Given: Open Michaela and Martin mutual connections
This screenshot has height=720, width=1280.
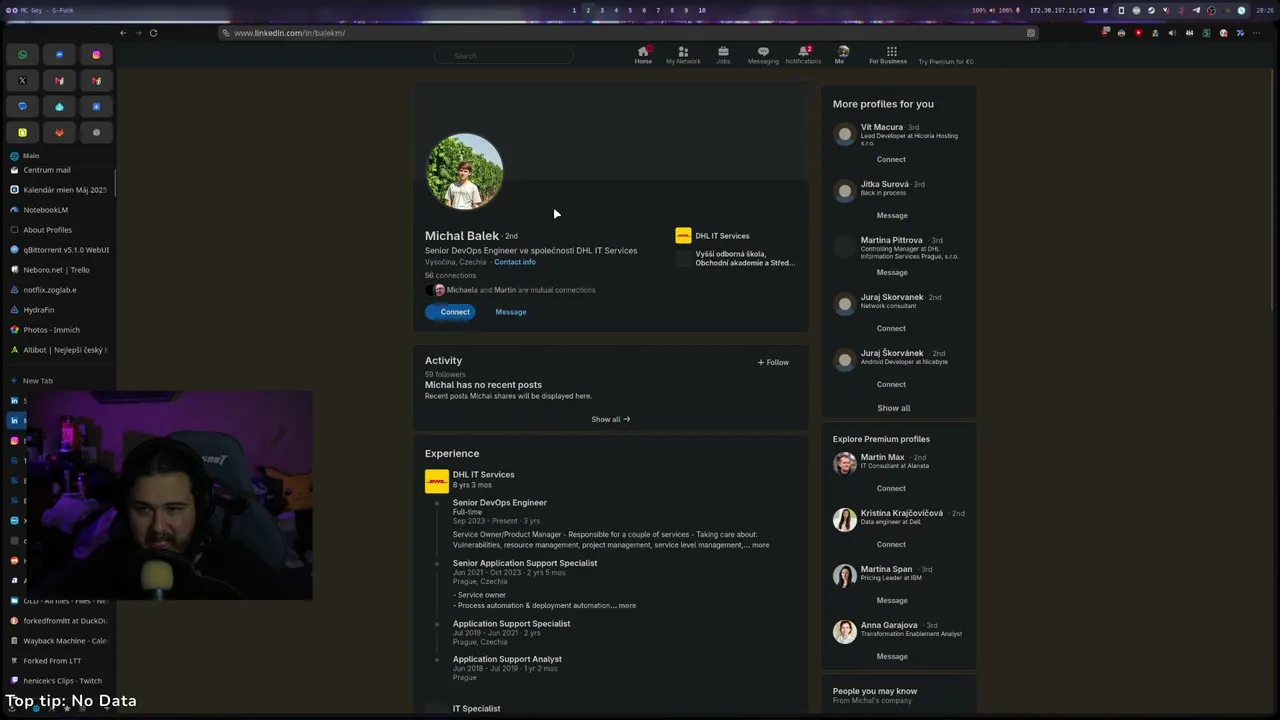Looking at the screenshot, I should coord(520,290).
